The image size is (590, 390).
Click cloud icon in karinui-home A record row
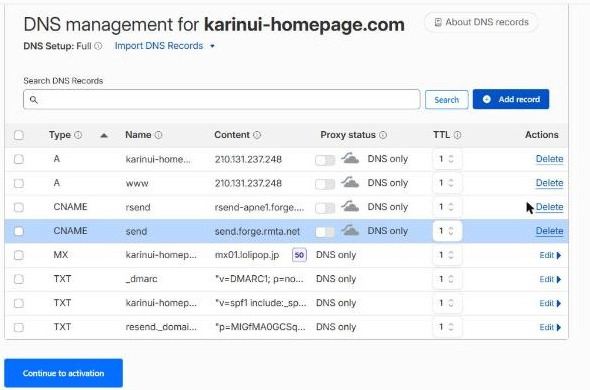click(x=350, y=158)
